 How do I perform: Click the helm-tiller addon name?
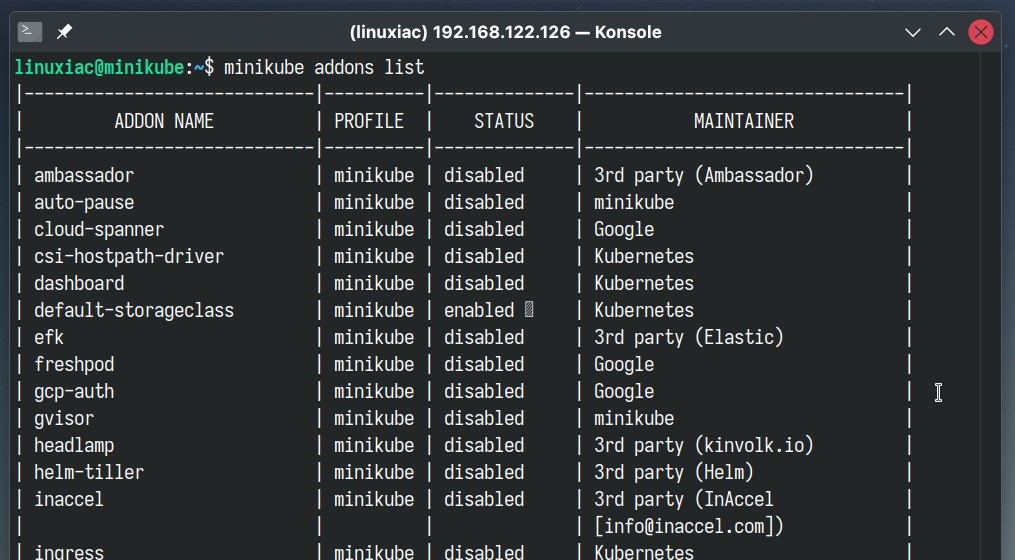coord(89,473)
